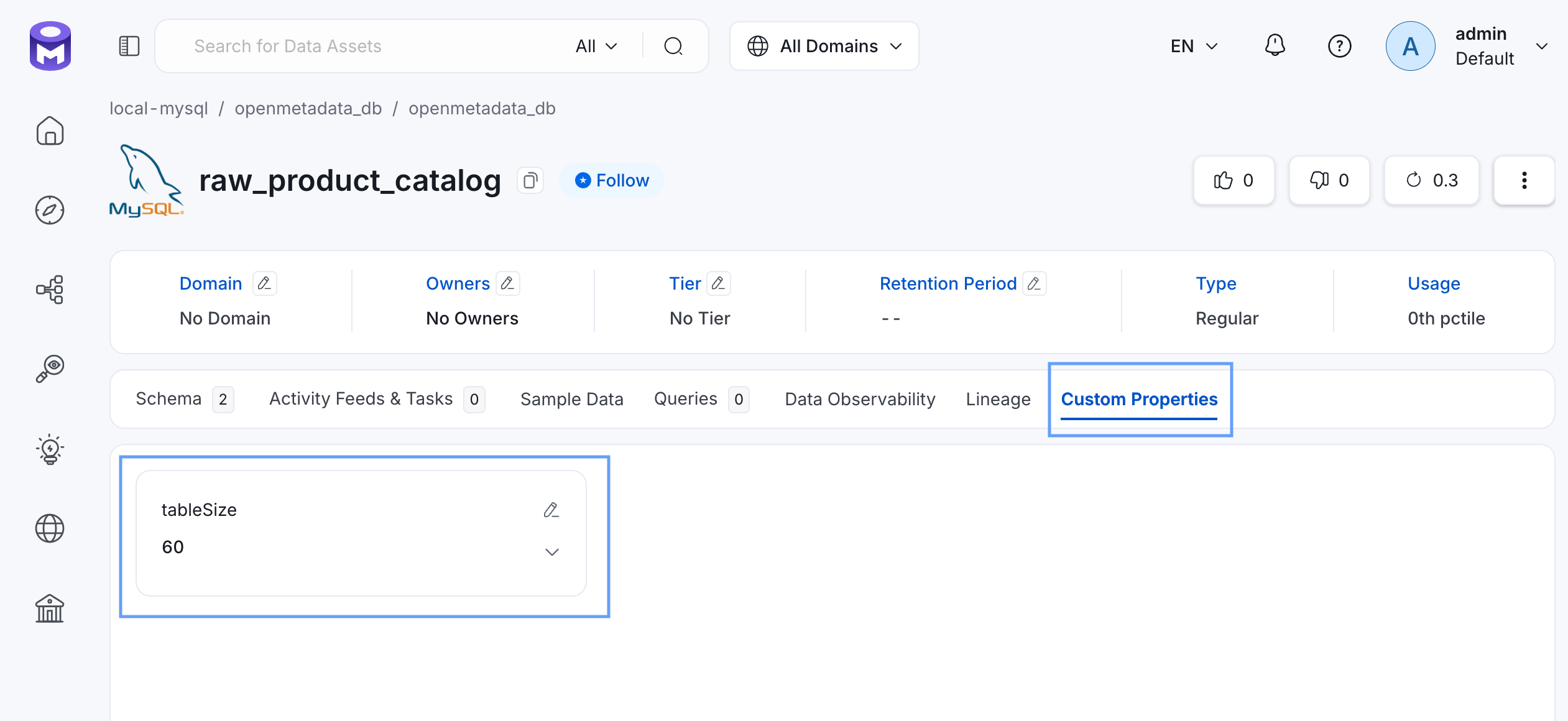
Task: Edit the tableSize custom property value
Action: (552, 510)
